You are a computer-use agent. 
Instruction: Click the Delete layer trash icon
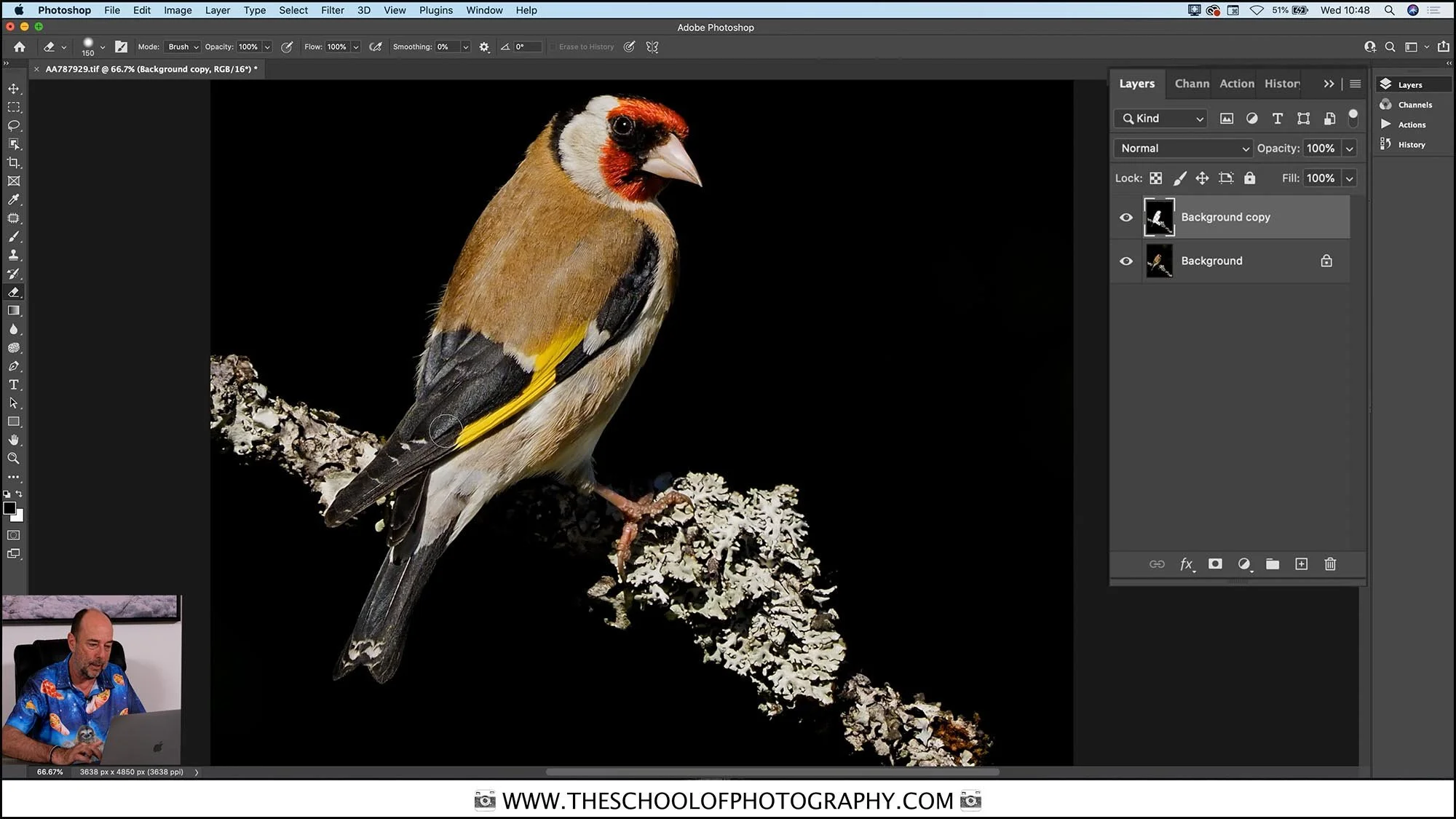tap(1330, 564)
